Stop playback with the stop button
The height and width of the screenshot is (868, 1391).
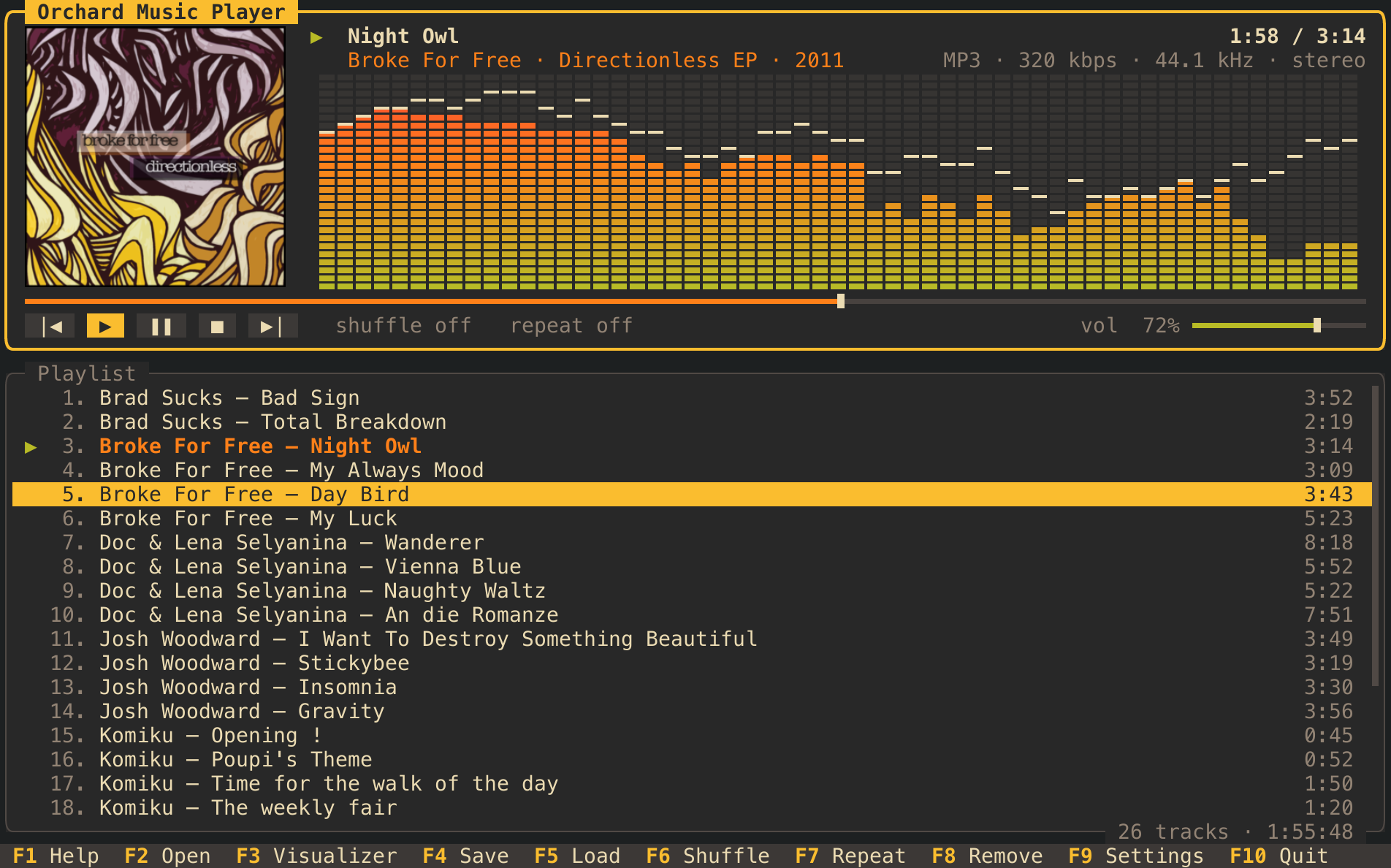coord(217,326)
